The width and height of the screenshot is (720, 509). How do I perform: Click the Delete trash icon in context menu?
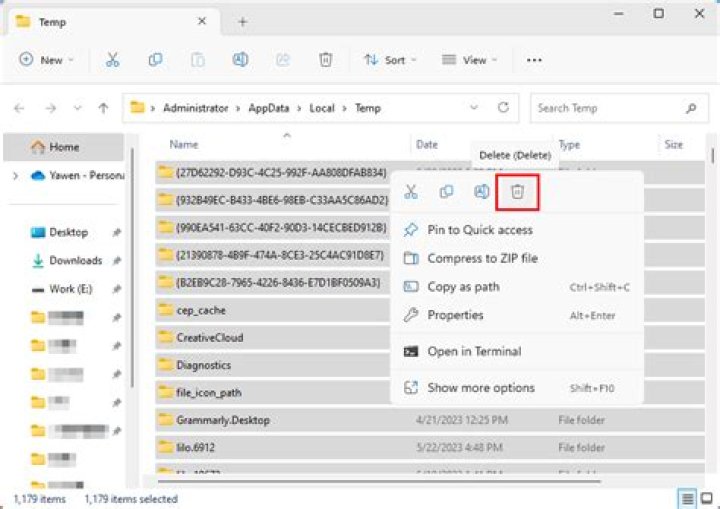(x=517, y=191)
